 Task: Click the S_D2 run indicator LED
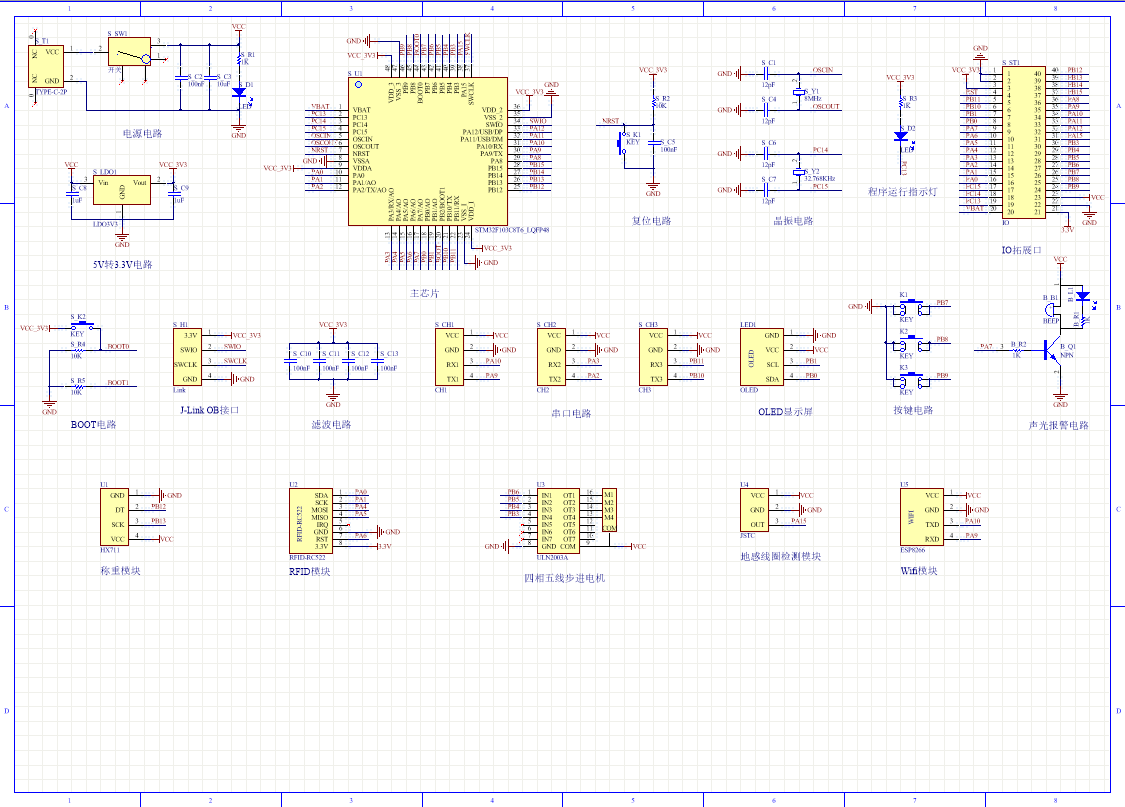[x=901, y=136]
